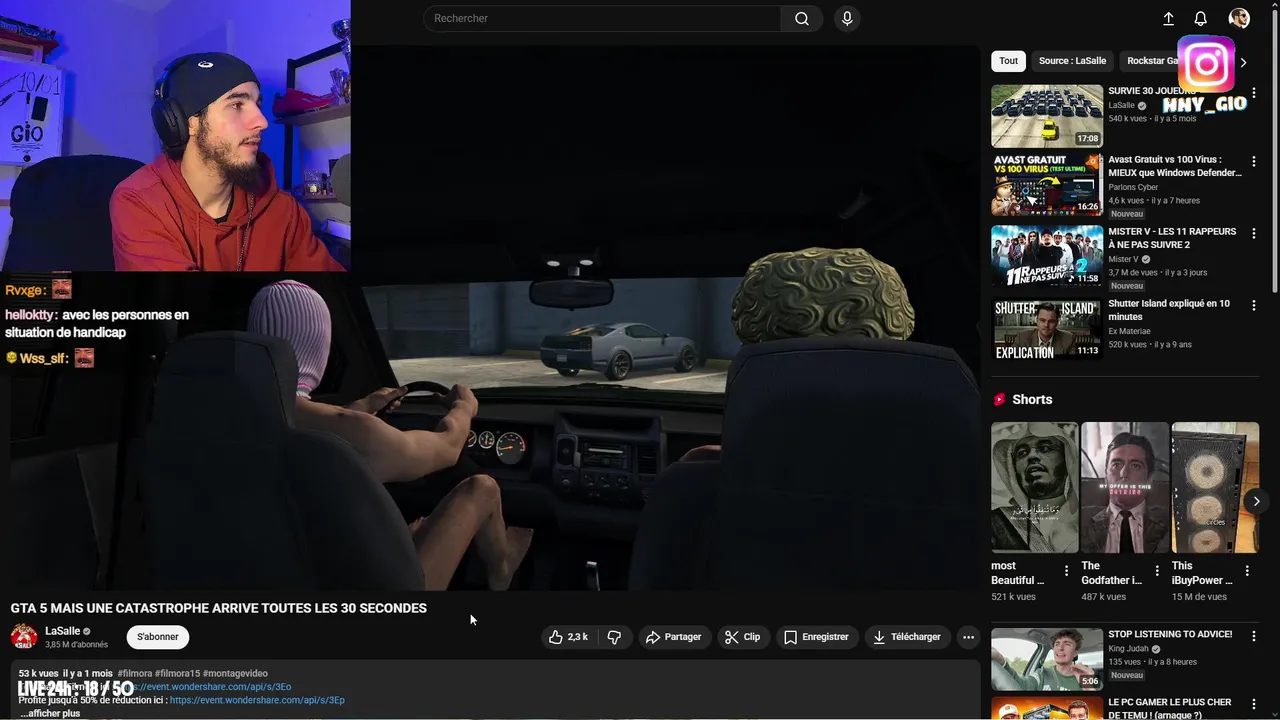The height and width of the screenshot is (720, 1280).
Task: Select the Source : LaSalle chip
Action: [x=1072, y=61]
